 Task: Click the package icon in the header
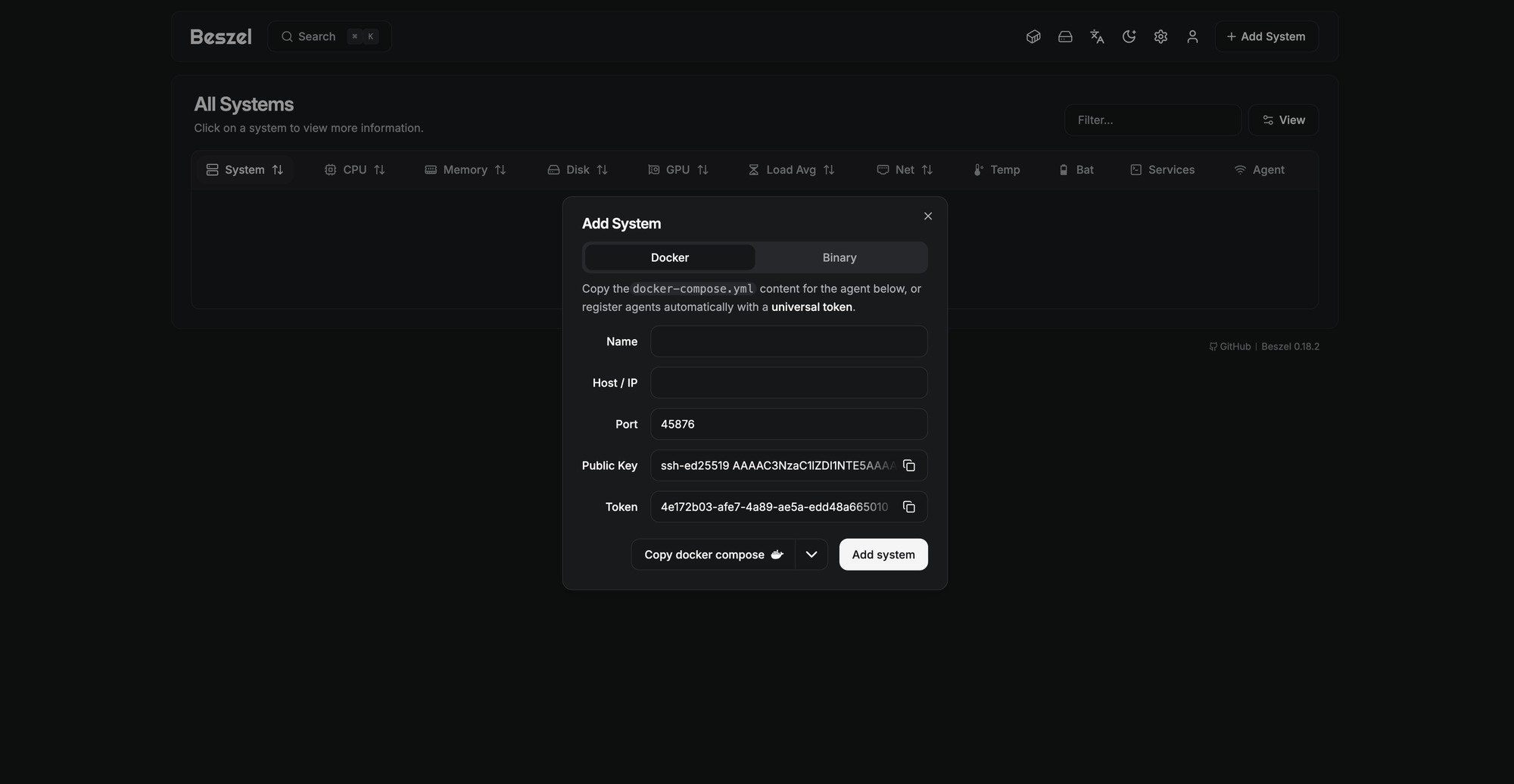click(x=1033, y=36)
